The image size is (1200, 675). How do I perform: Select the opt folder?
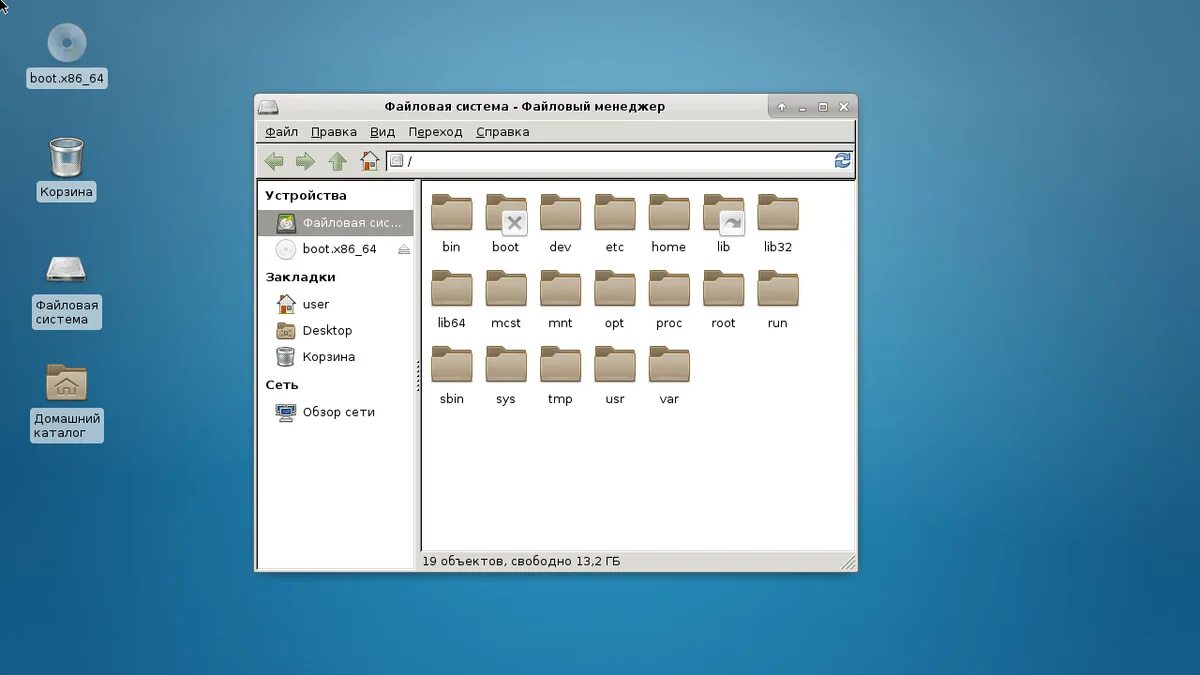click(x=615, y=300)
